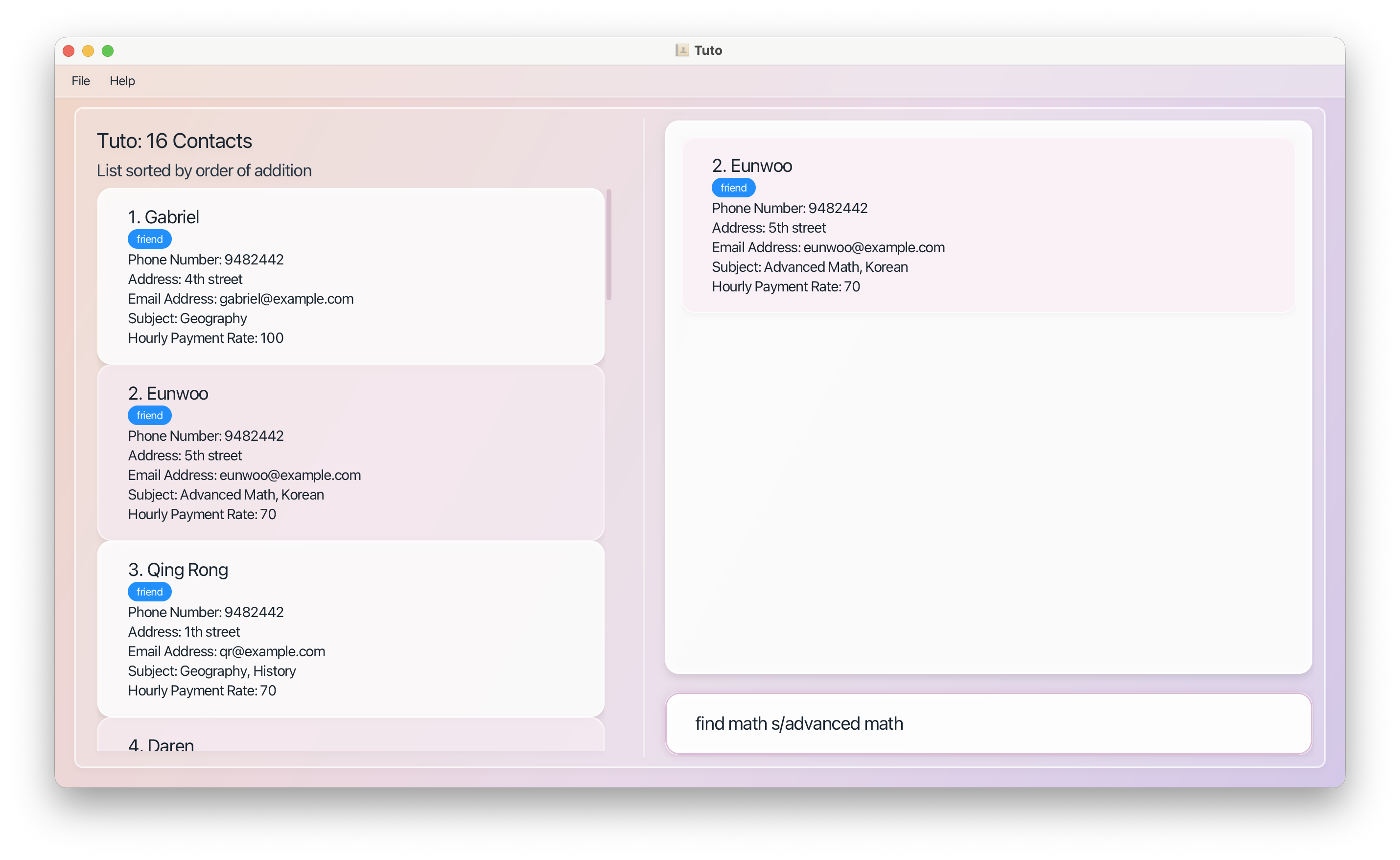Click gabriel@example.com email text
Image resolution: width=1400 pixels, height=860 pixels.
(286, 299)
